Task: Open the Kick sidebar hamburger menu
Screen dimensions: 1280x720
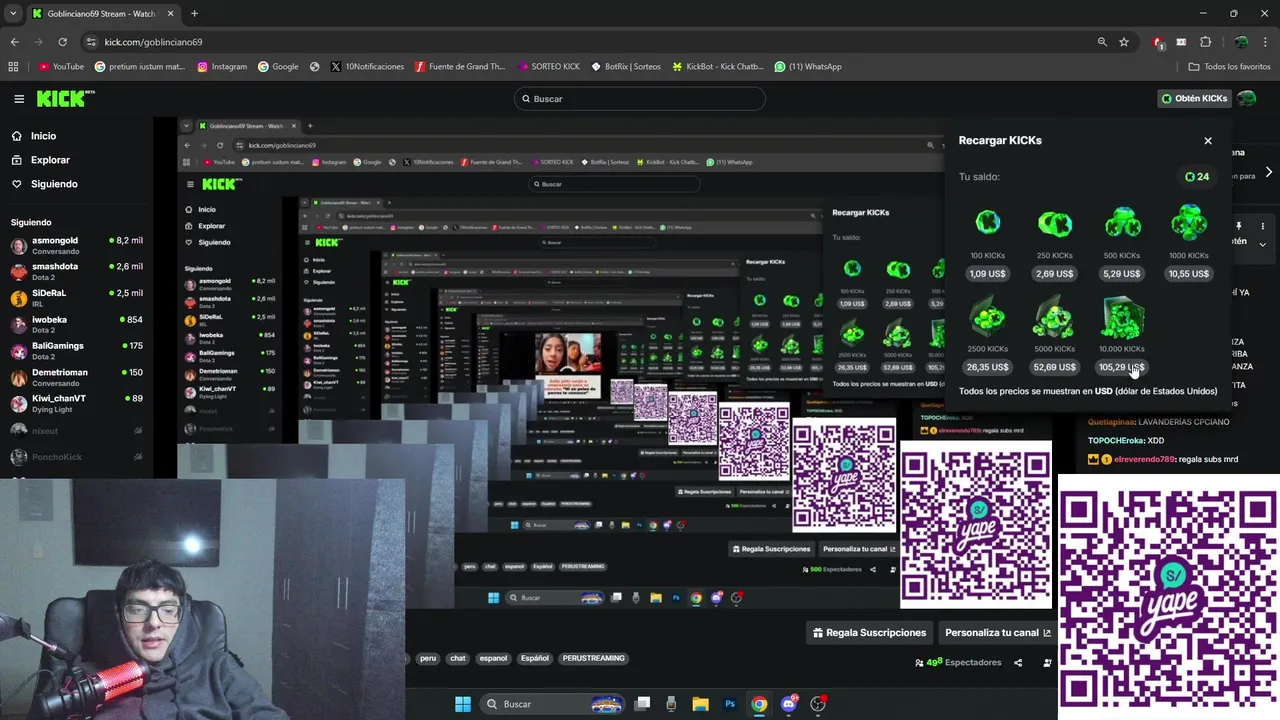Action: click(19, 99)
